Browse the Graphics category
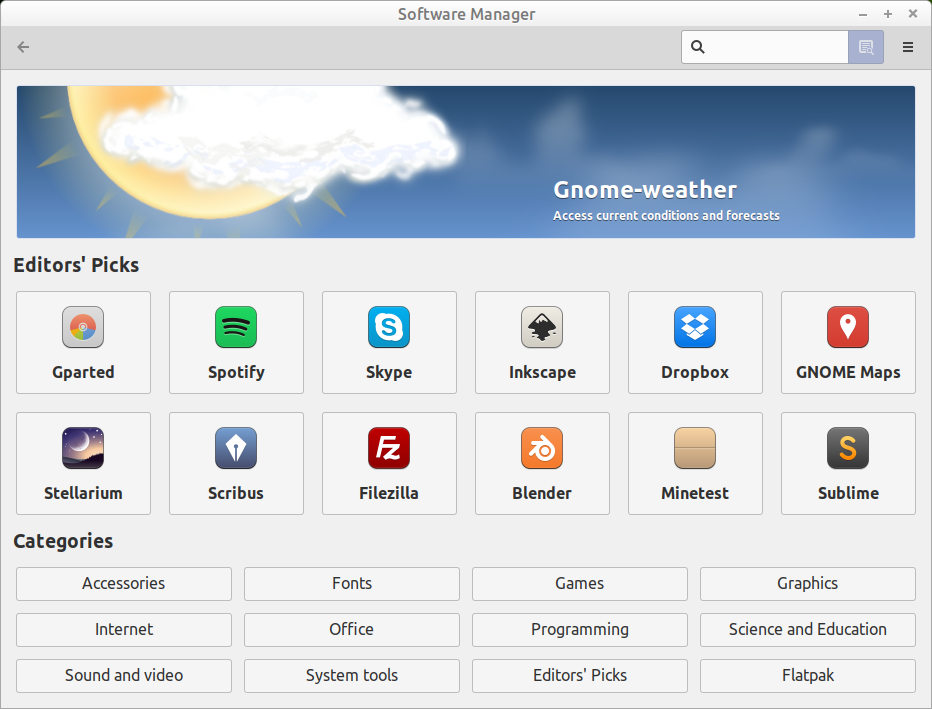Viewport: 932px width, 709px height. pos(807,584)
